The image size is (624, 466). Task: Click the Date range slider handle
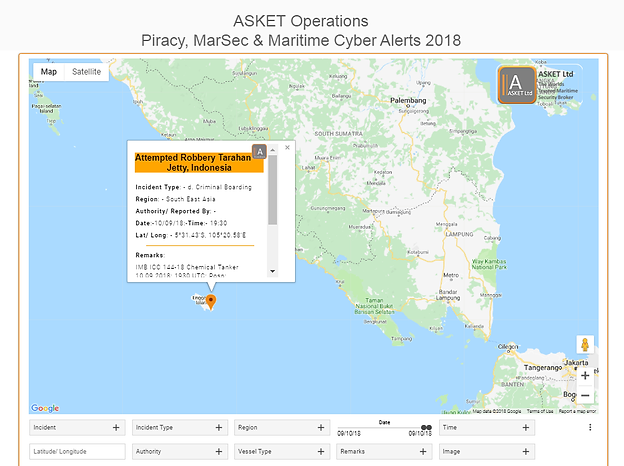(426, 427)
